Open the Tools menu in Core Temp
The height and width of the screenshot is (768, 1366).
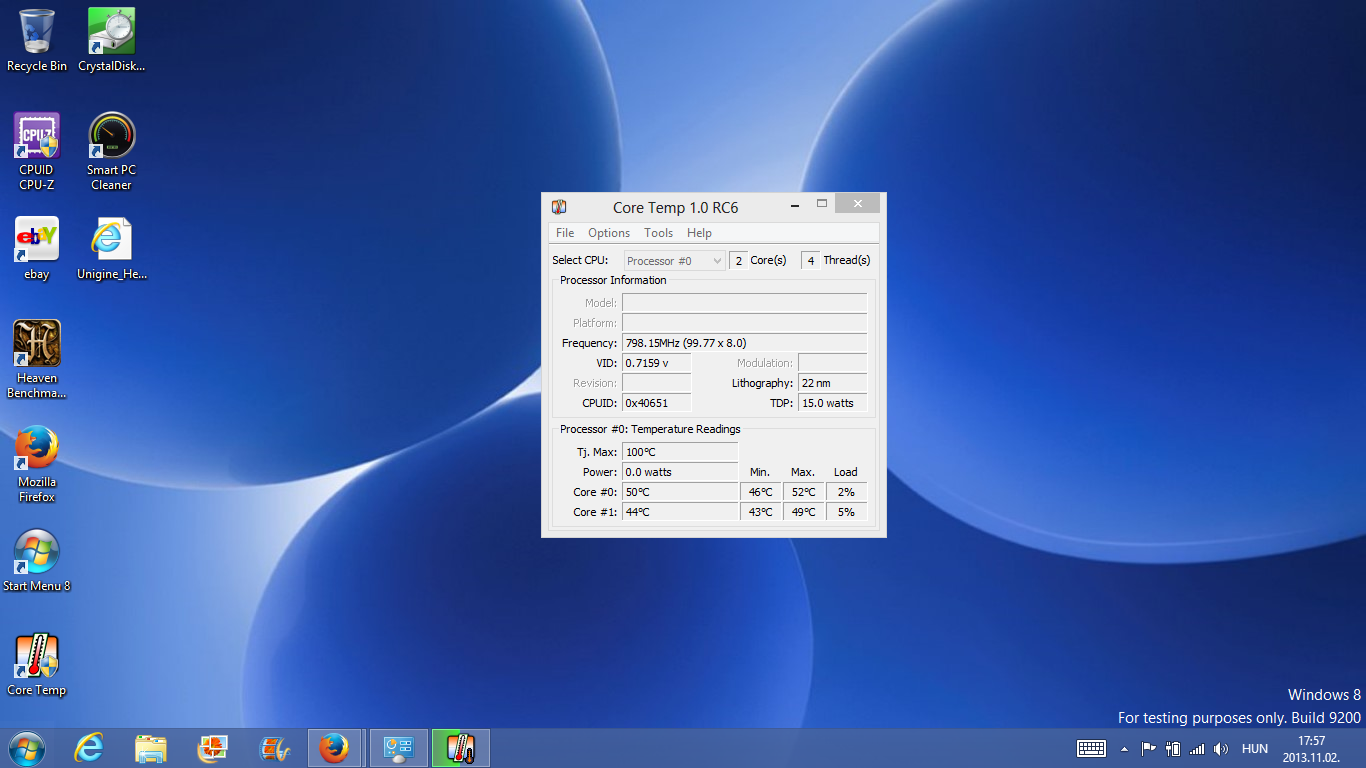658,233
